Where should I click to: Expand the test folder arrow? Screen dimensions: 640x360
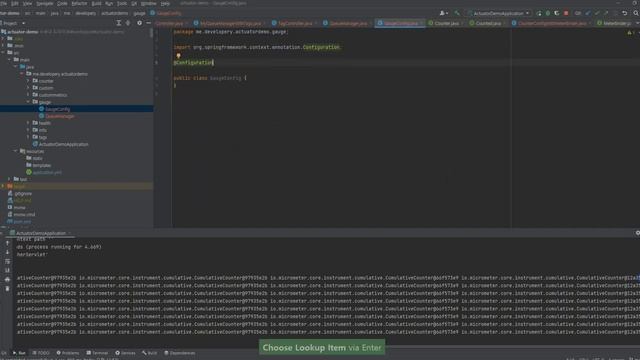coord(9,179)
